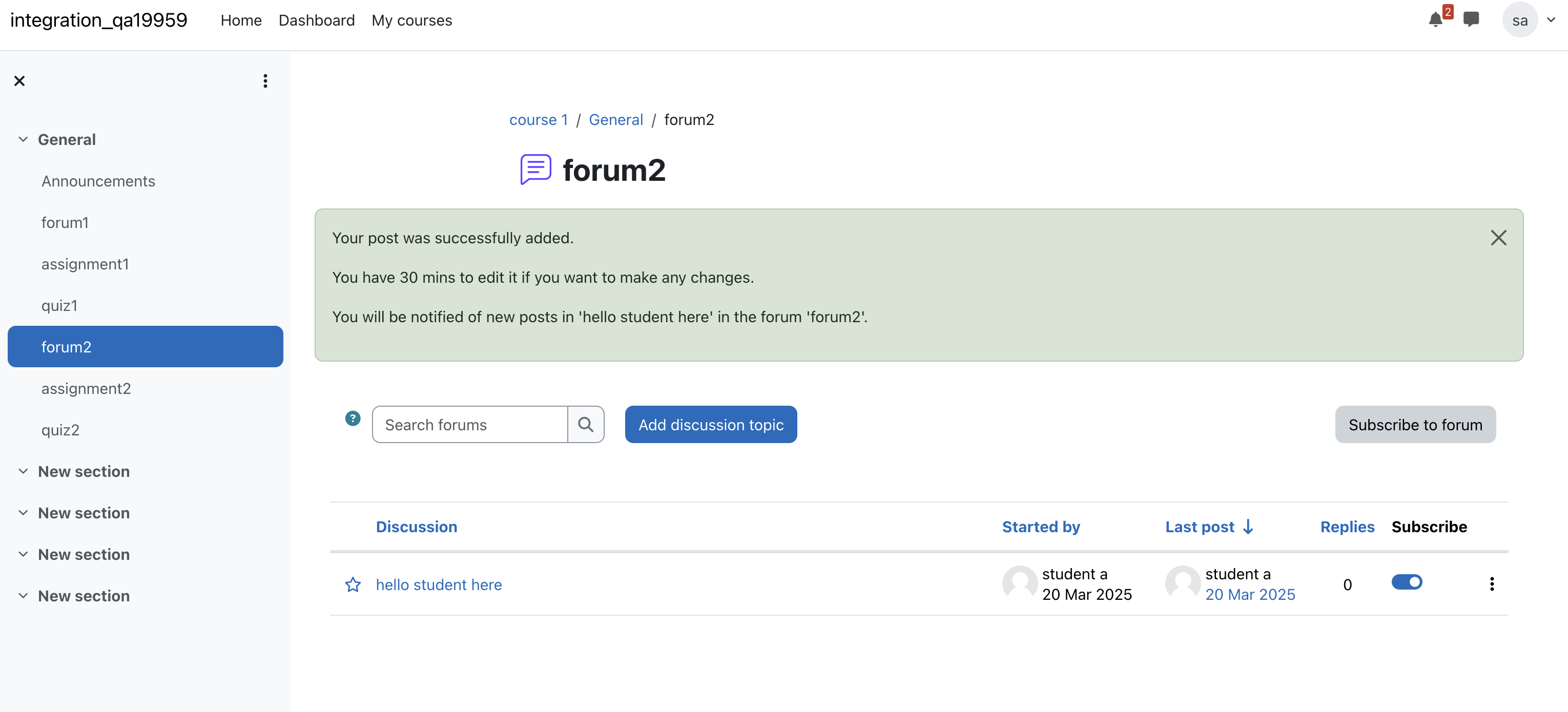The width and height of the screenshot is (1568, 712).
Task: Open assignment1 in course index
Action: (x=85, y=263)
